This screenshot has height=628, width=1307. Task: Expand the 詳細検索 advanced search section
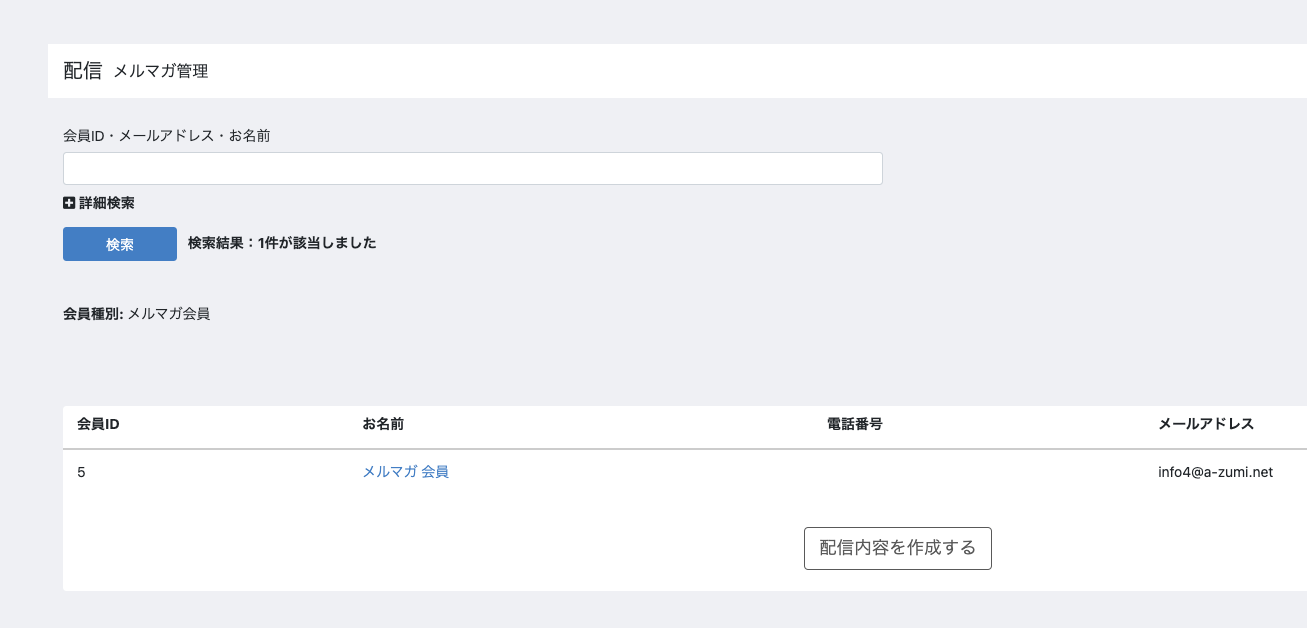pos(99,203)
